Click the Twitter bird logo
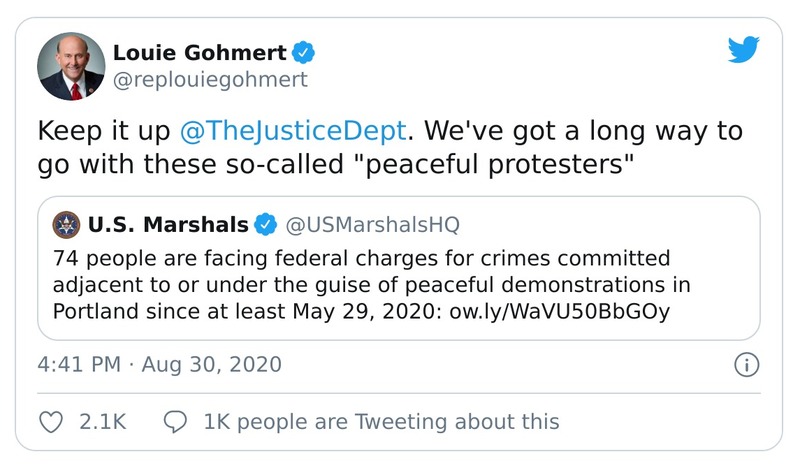Screen dimensions: 800x475 point(743,50)
